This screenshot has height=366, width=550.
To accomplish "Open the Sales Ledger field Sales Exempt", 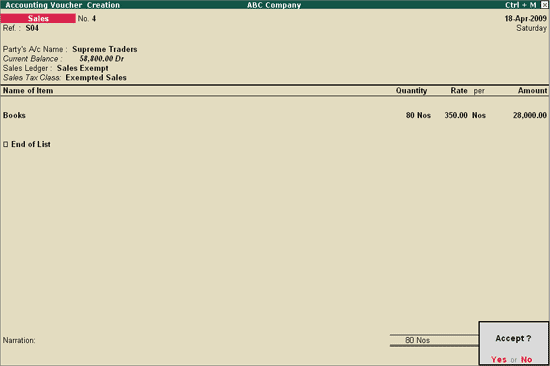I will click(82, 68).
